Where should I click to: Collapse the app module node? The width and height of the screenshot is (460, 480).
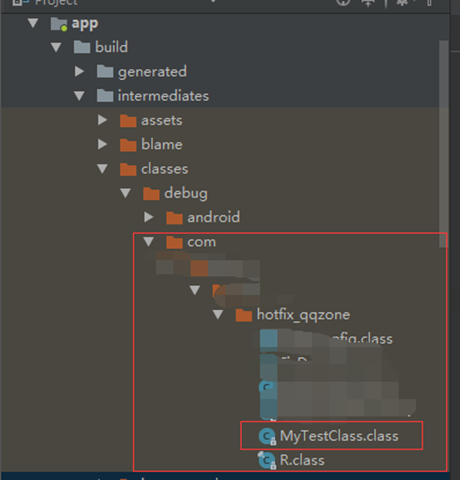pos(33,23)
